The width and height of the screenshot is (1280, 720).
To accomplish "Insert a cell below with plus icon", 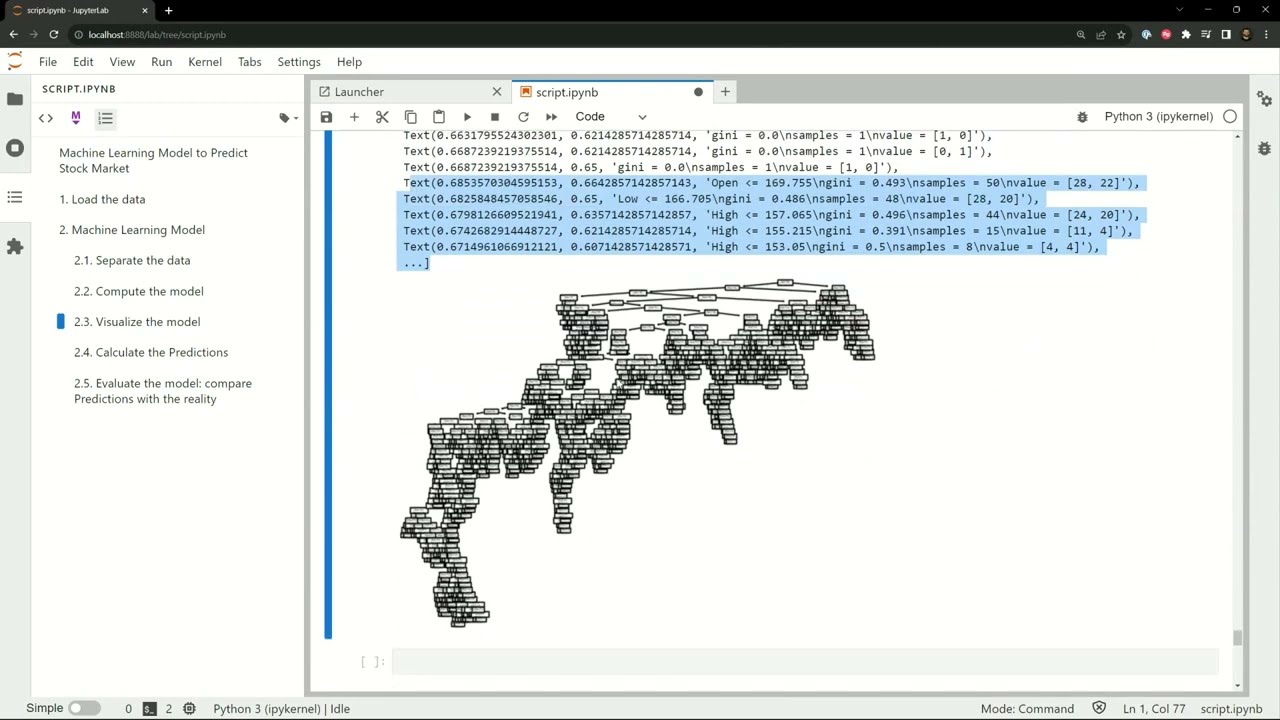I will 354,117.
